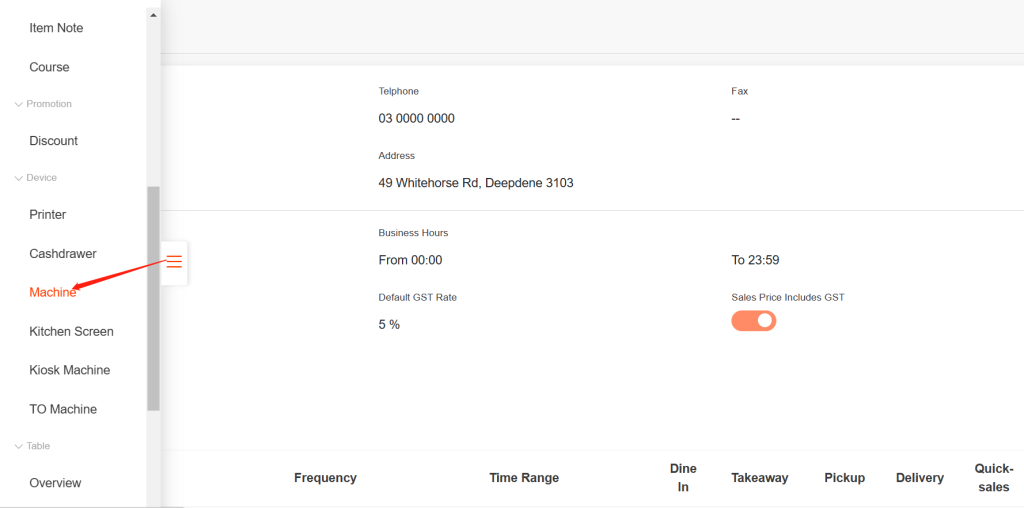Select Cashdrawer in the sidebar

[x=63, y=254]
